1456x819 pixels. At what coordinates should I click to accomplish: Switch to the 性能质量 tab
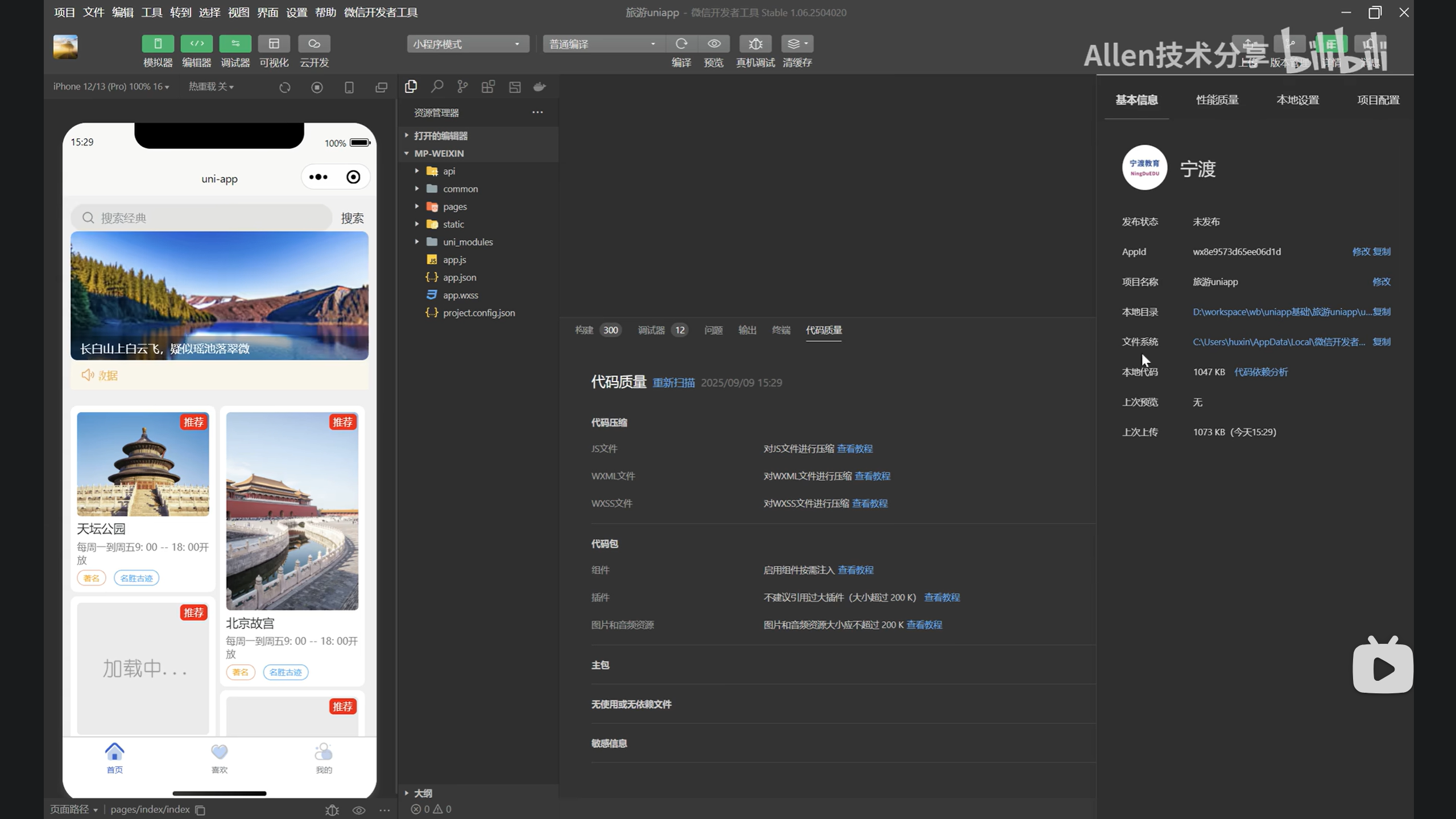point(1217,100)
